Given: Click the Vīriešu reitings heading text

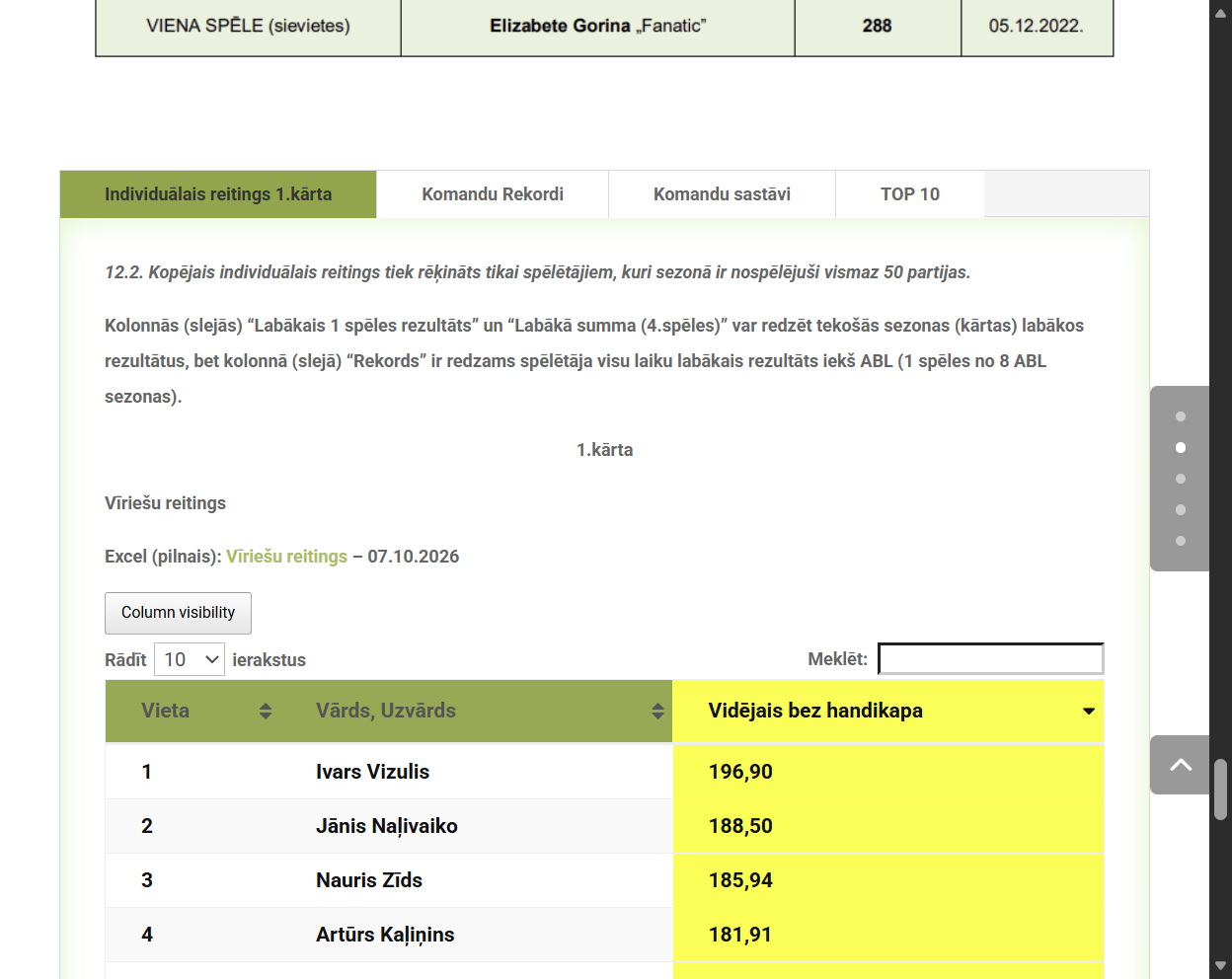Looking at the screenshot, I should pyautogui.click(x=165, y=503).
